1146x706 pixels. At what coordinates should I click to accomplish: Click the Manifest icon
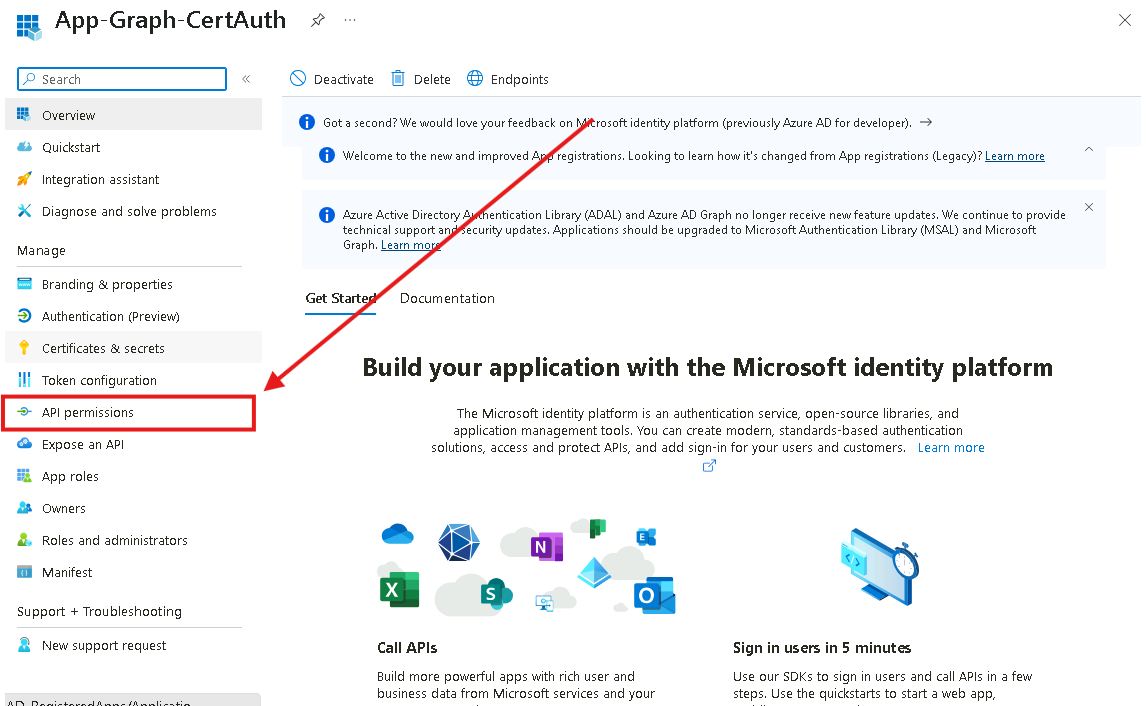(x=24, y=572)
